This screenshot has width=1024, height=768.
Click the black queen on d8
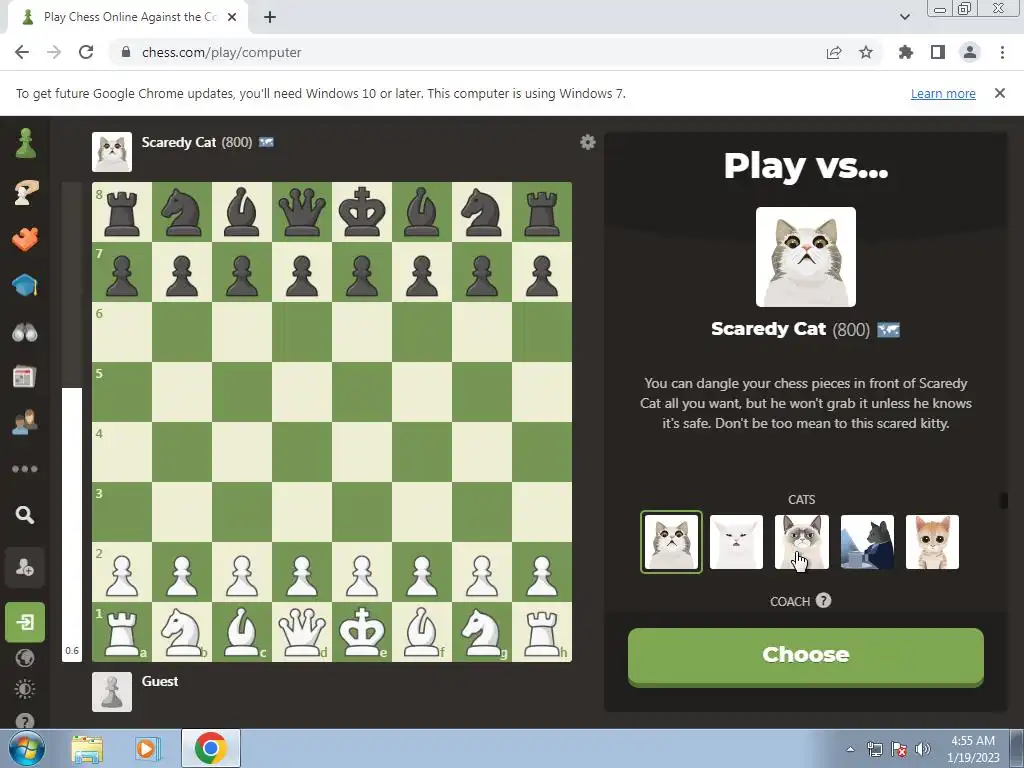click(302, 212)
